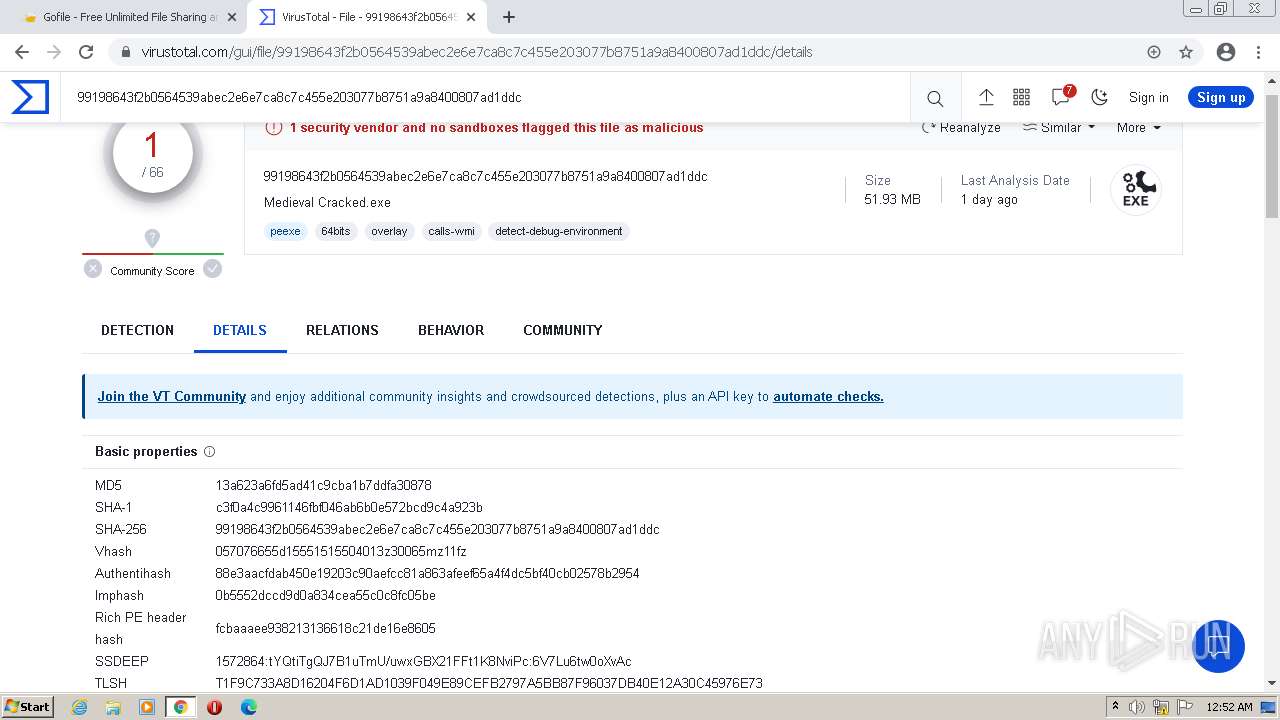Reload the page
This screenshot has height=720, width=1280.
click(86, 52)
